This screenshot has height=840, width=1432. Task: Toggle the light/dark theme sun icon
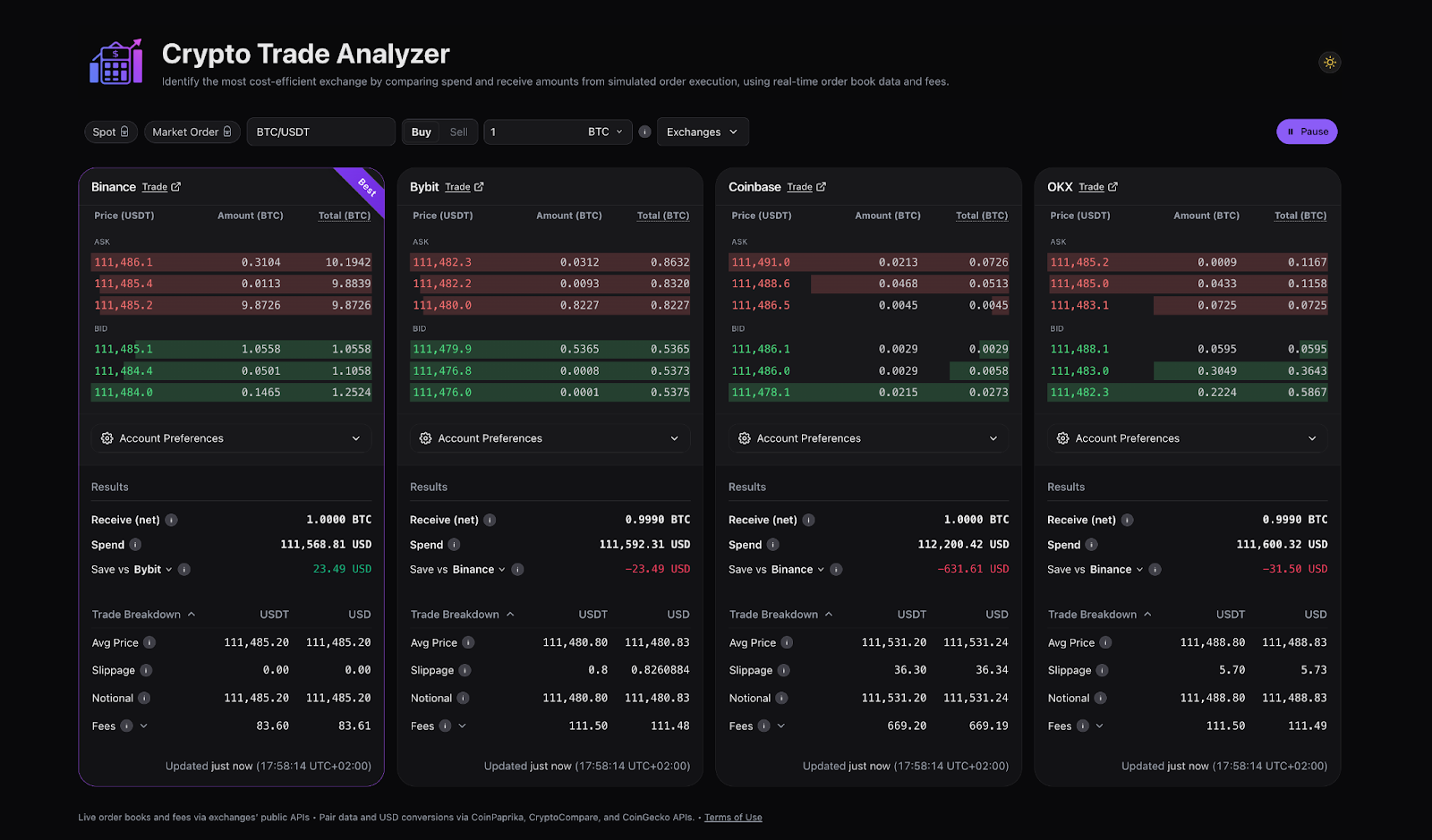pyautogui.click(x=1330, y=63)
